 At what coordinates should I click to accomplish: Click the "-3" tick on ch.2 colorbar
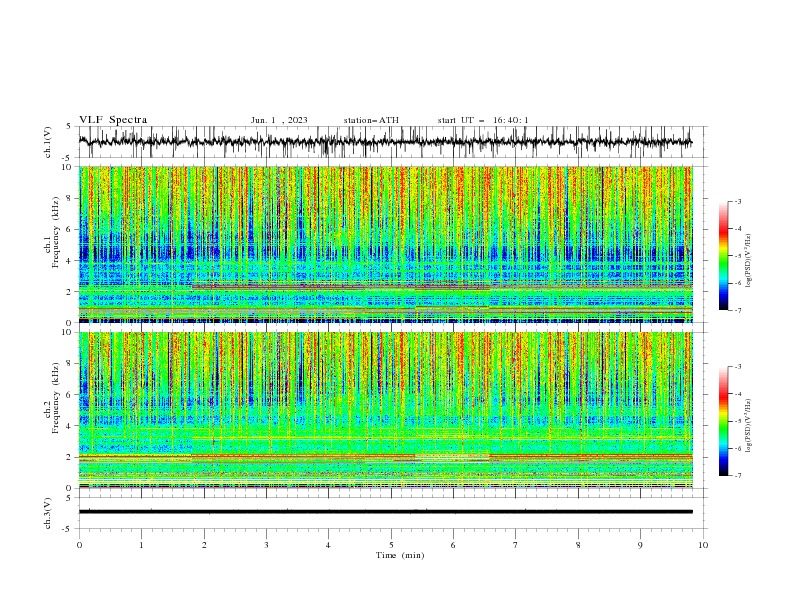738,367
